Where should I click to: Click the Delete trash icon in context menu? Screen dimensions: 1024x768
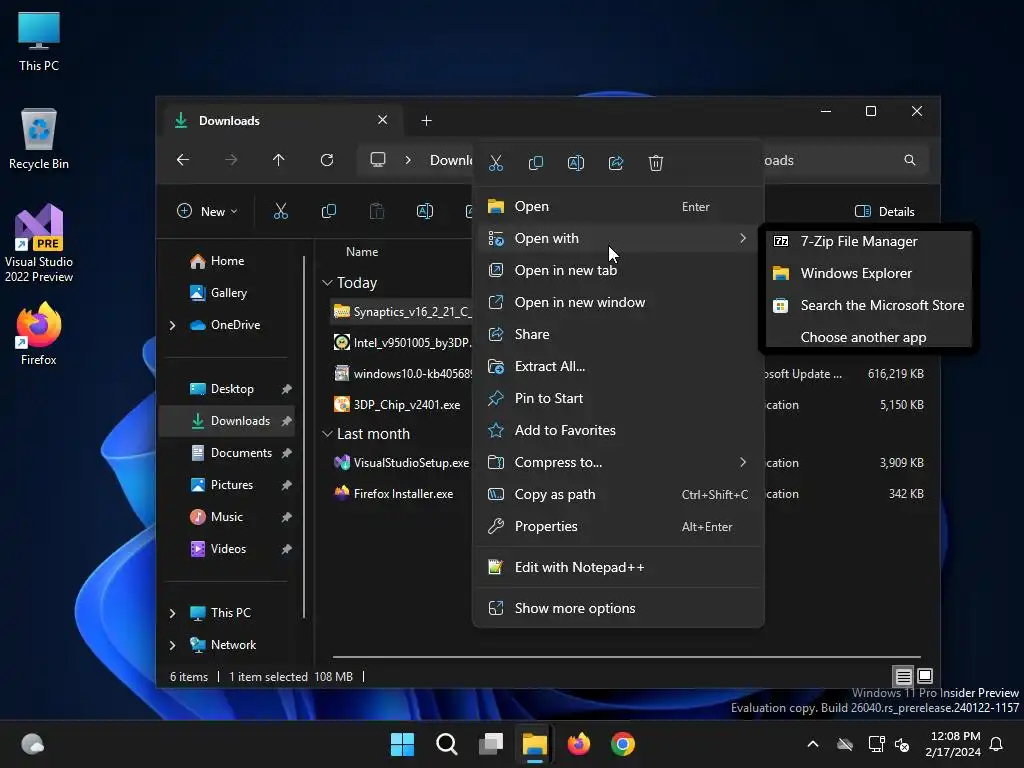pyautogui.click(x=656, y=163)
